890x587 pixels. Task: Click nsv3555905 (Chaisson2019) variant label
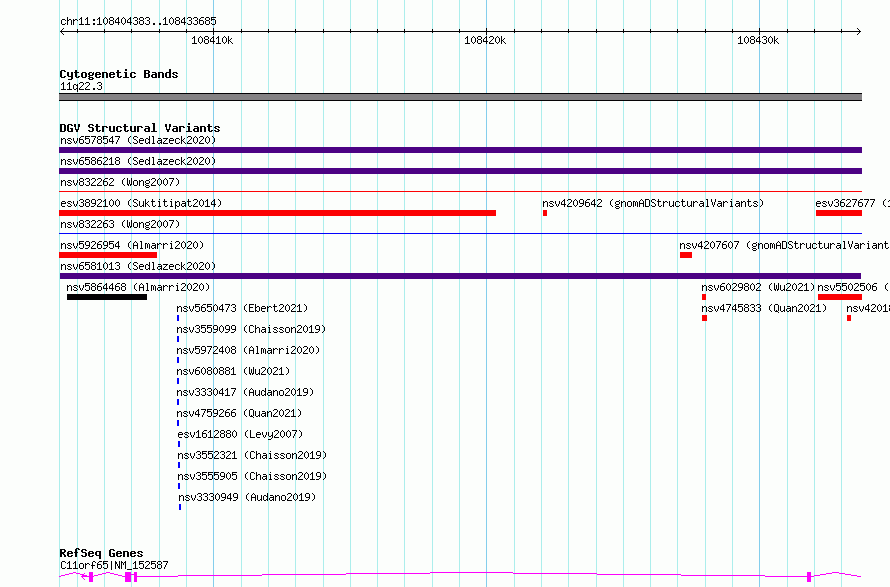pos(253,476)
